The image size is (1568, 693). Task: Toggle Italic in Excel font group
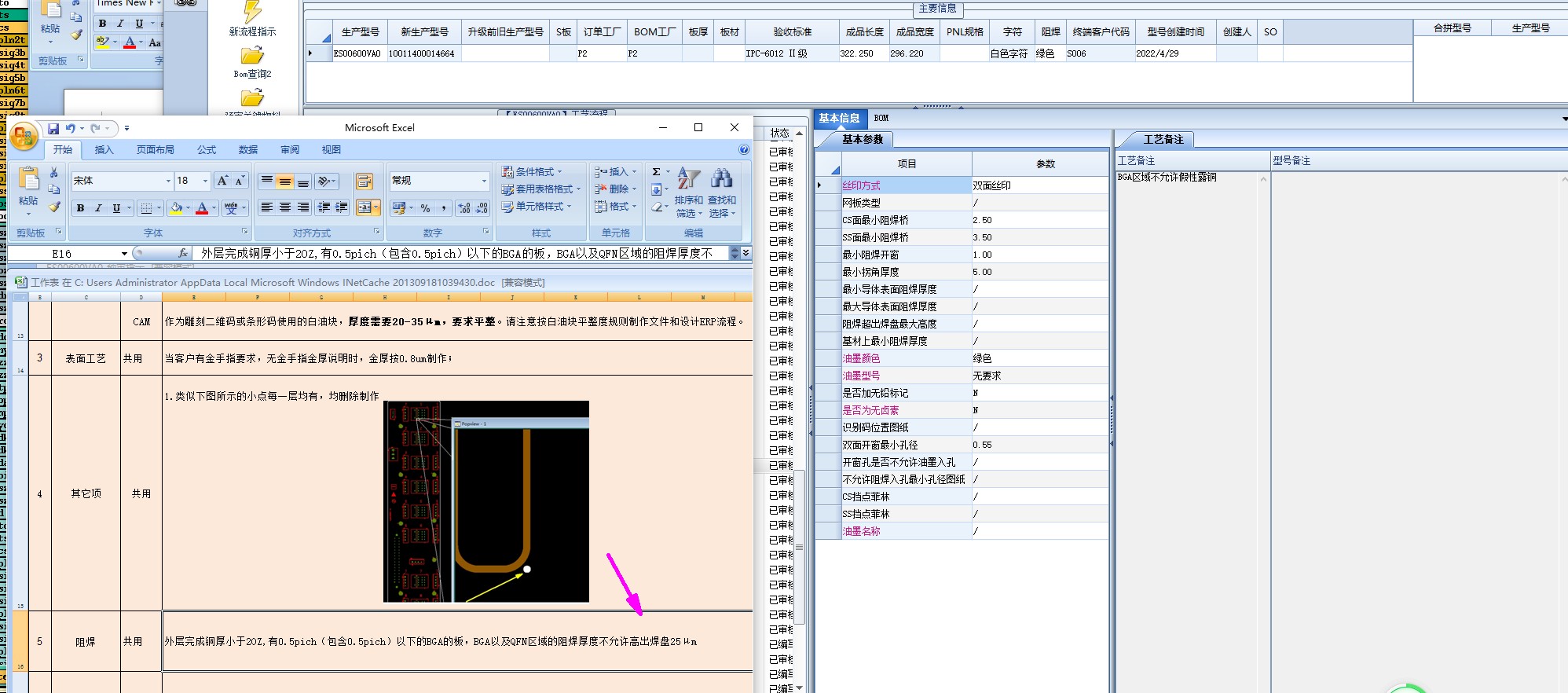click(x=98, y=208)
